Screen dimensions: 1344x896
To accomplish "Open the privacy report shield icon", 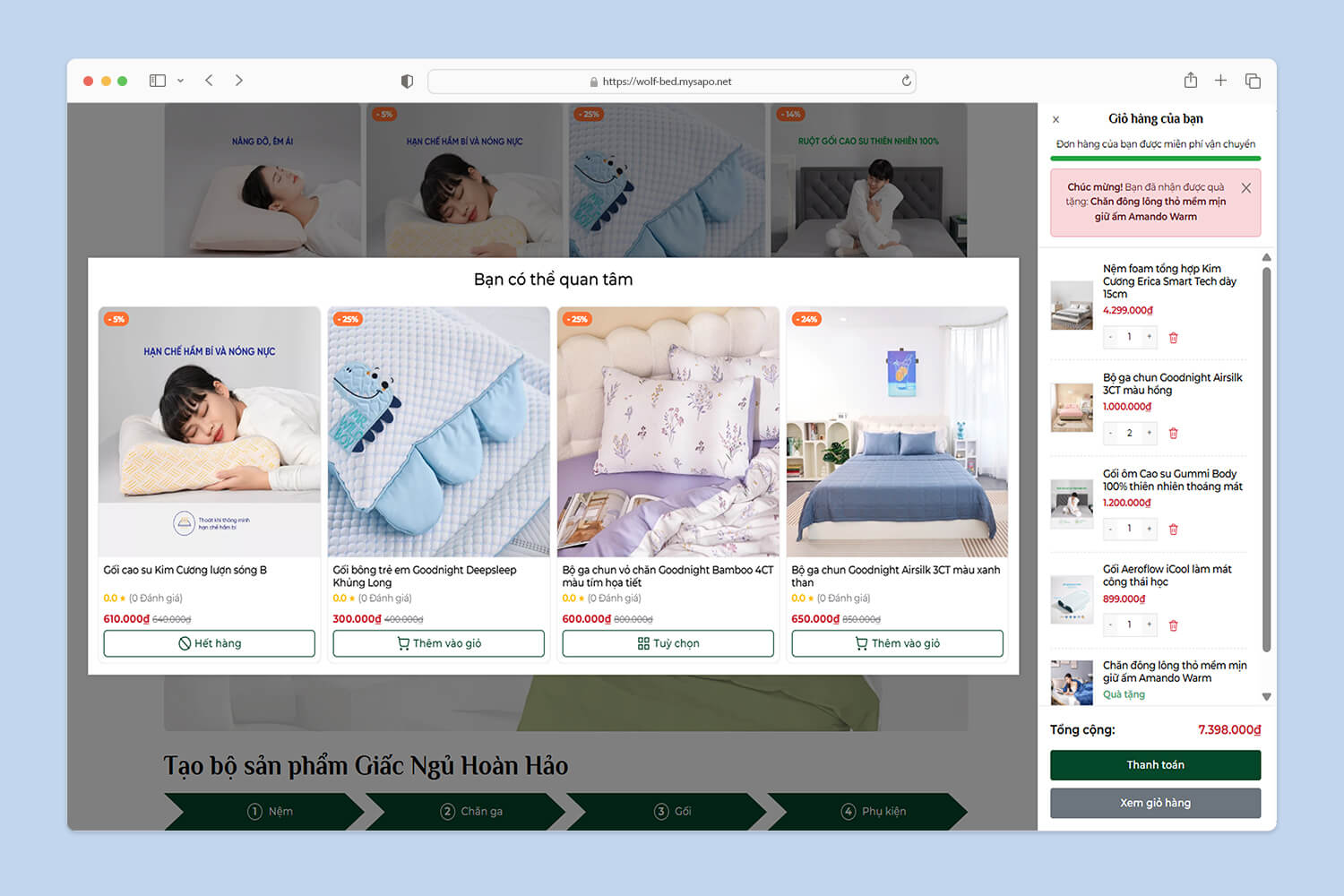I will [x=407, y=82].
